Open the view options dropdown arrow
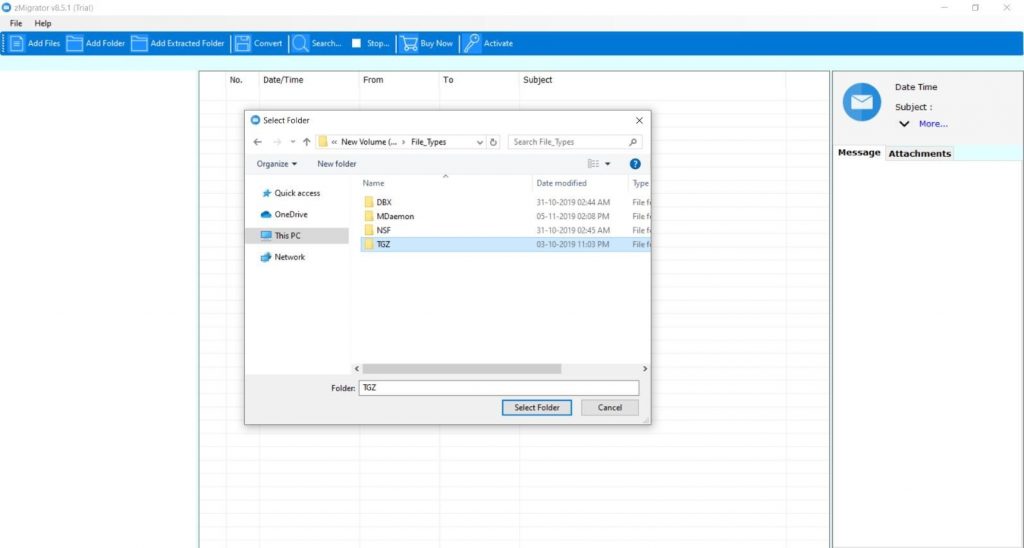Image resolution: width=1024 pixels, height=548 pixels. point(608,164)
